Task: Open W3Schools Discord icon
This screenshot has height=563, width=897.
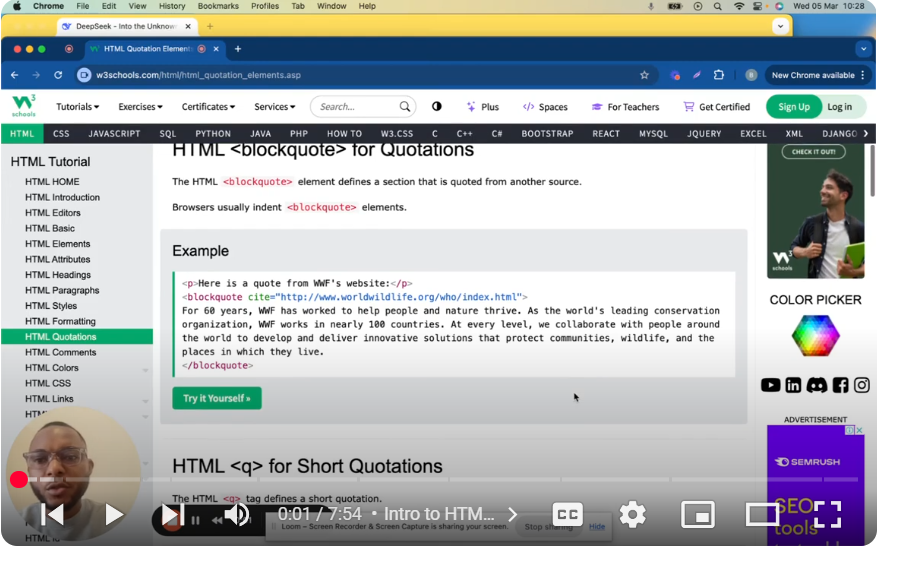Action: click(x=816, y=386)
